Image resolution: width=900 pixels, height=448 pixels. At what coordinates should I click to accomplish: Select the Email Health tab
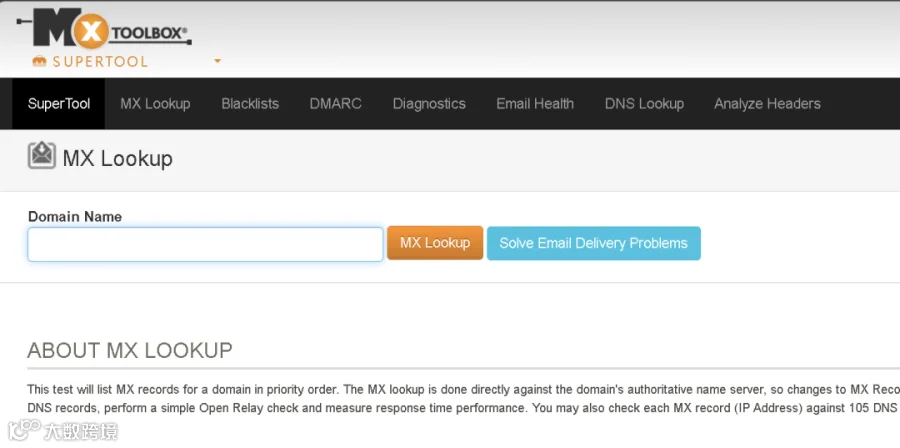tap(535, 104)
